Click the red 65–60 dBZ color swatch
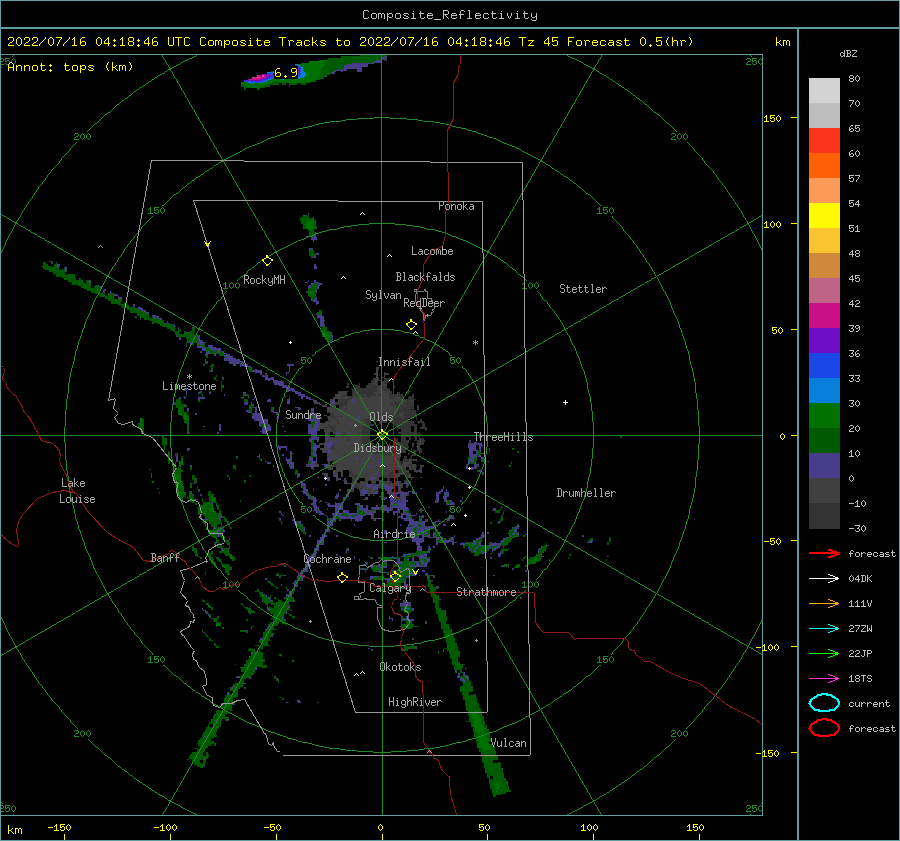The height and width of the screenshot is (841, 900). coord(824,141)
